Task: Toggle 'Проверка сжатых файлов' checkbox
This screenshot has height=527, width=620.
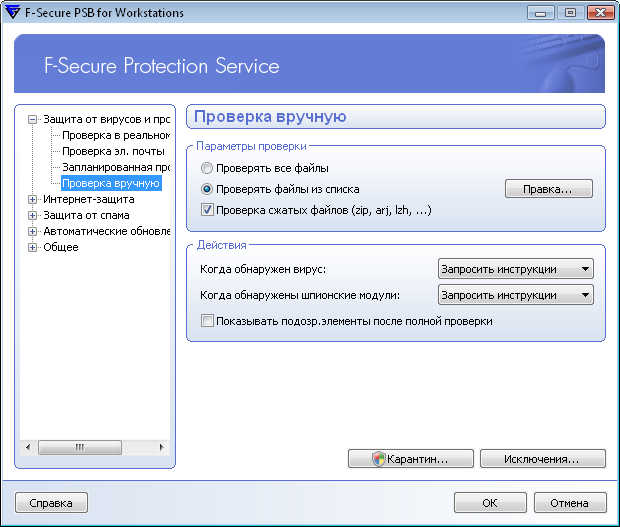Action: (x=207, y=210)
